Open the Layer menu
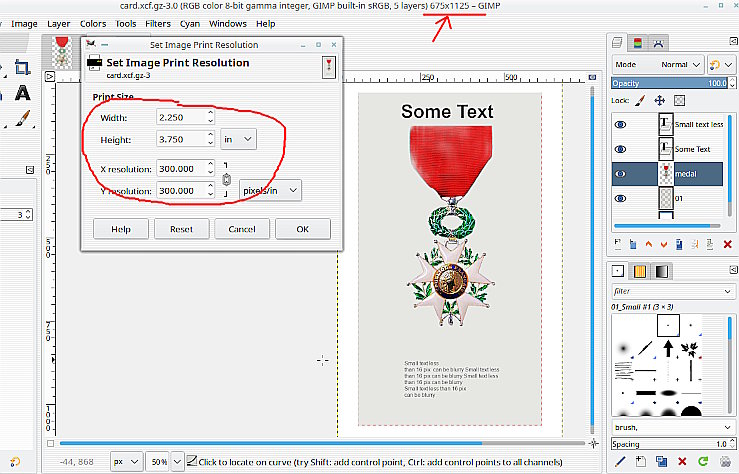The image size is (739, 474). (58, 24)
